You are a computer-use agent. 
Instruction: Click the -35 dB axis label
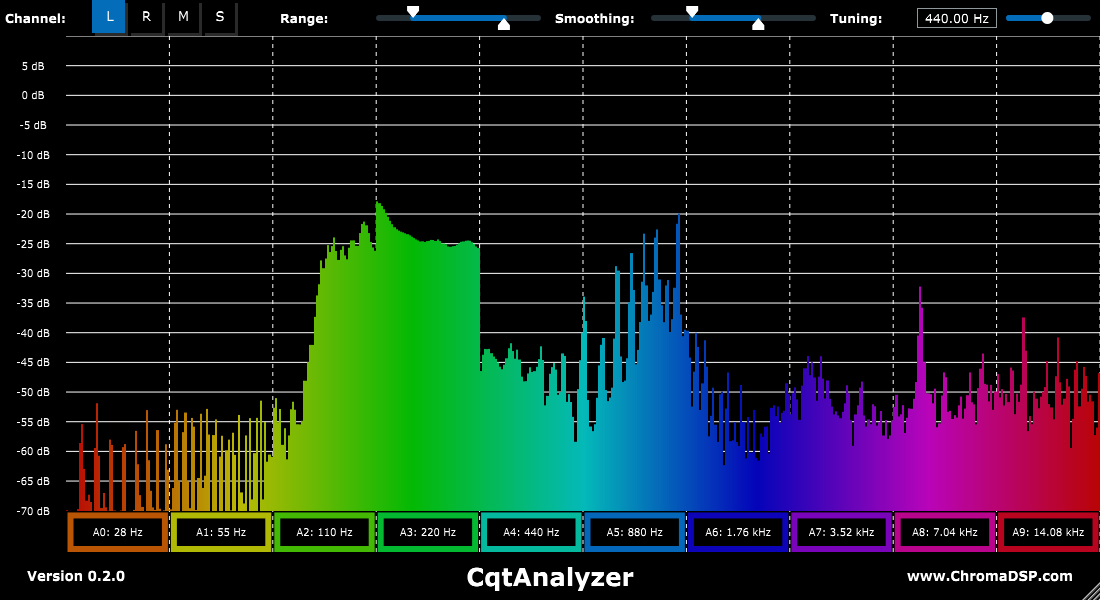point(33,303)
